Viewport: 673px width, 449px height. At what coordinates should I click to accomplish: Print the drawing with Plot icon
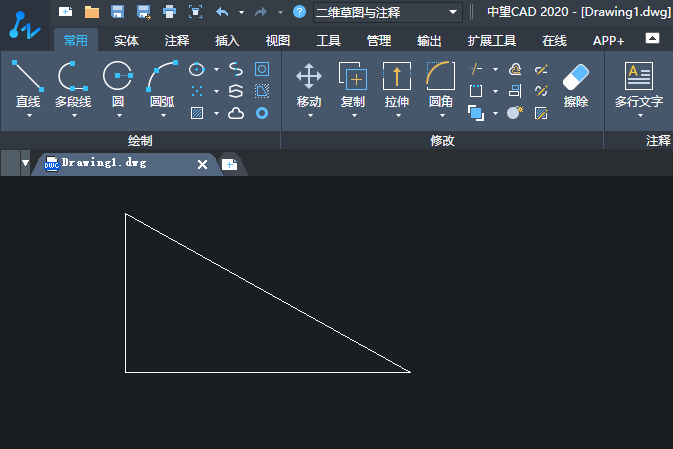(x=170, y=12)
